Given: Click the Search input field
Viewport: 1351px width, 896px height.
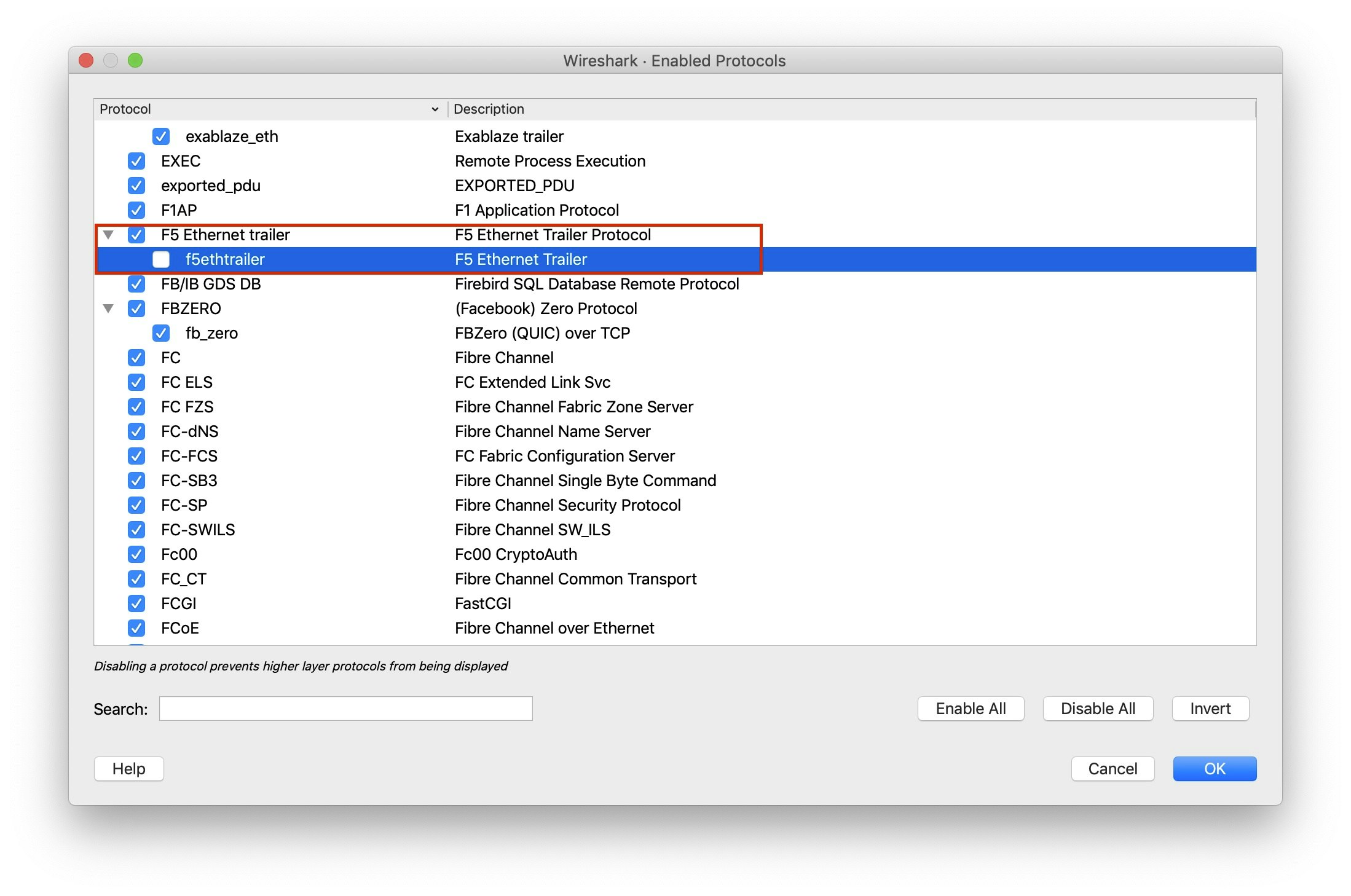Looking at the screenshot, I should tap(346, 709).
